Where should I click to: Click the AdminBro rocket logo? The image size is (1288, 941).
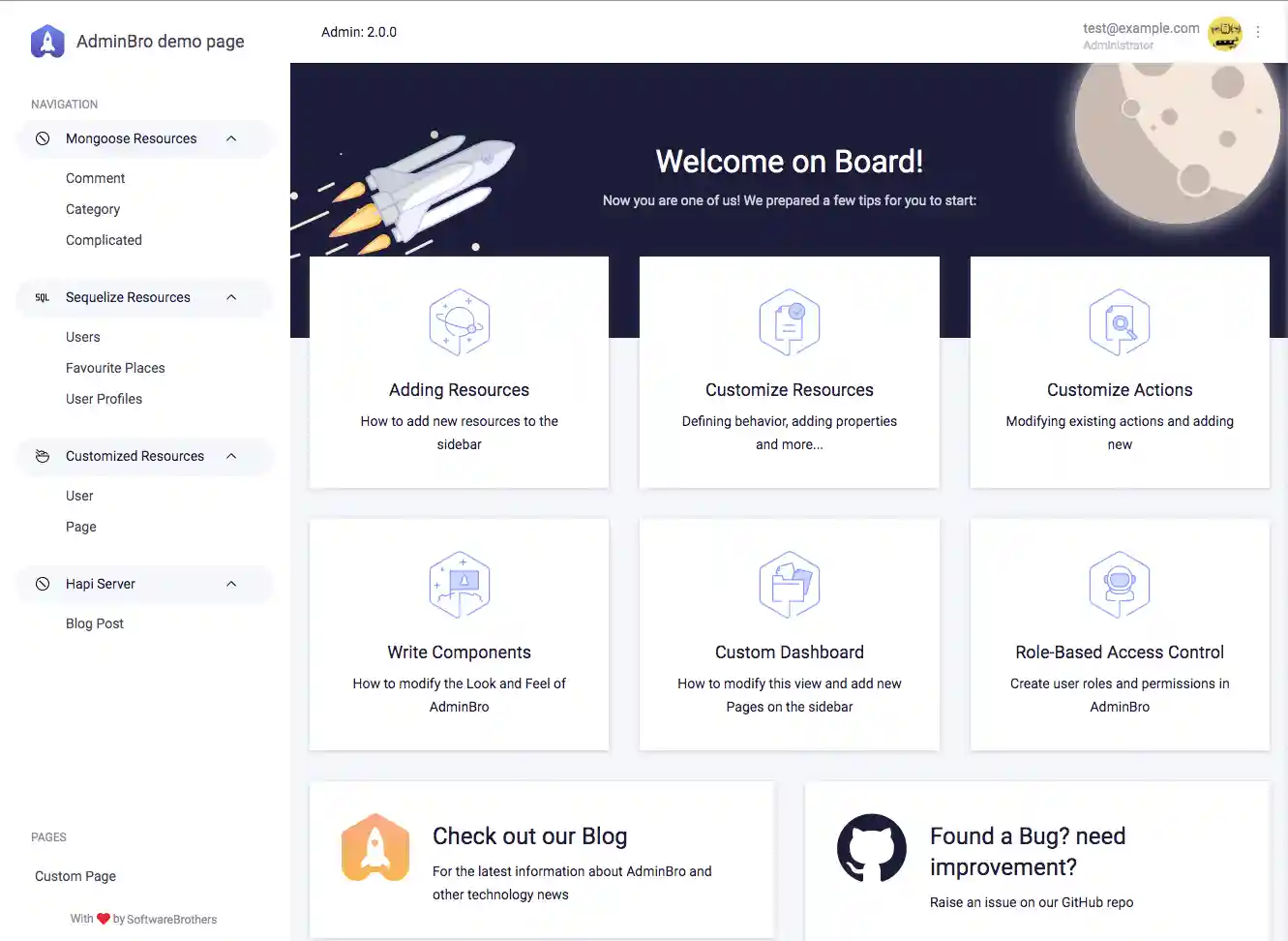pyautogui.click(x=47, y=42)
